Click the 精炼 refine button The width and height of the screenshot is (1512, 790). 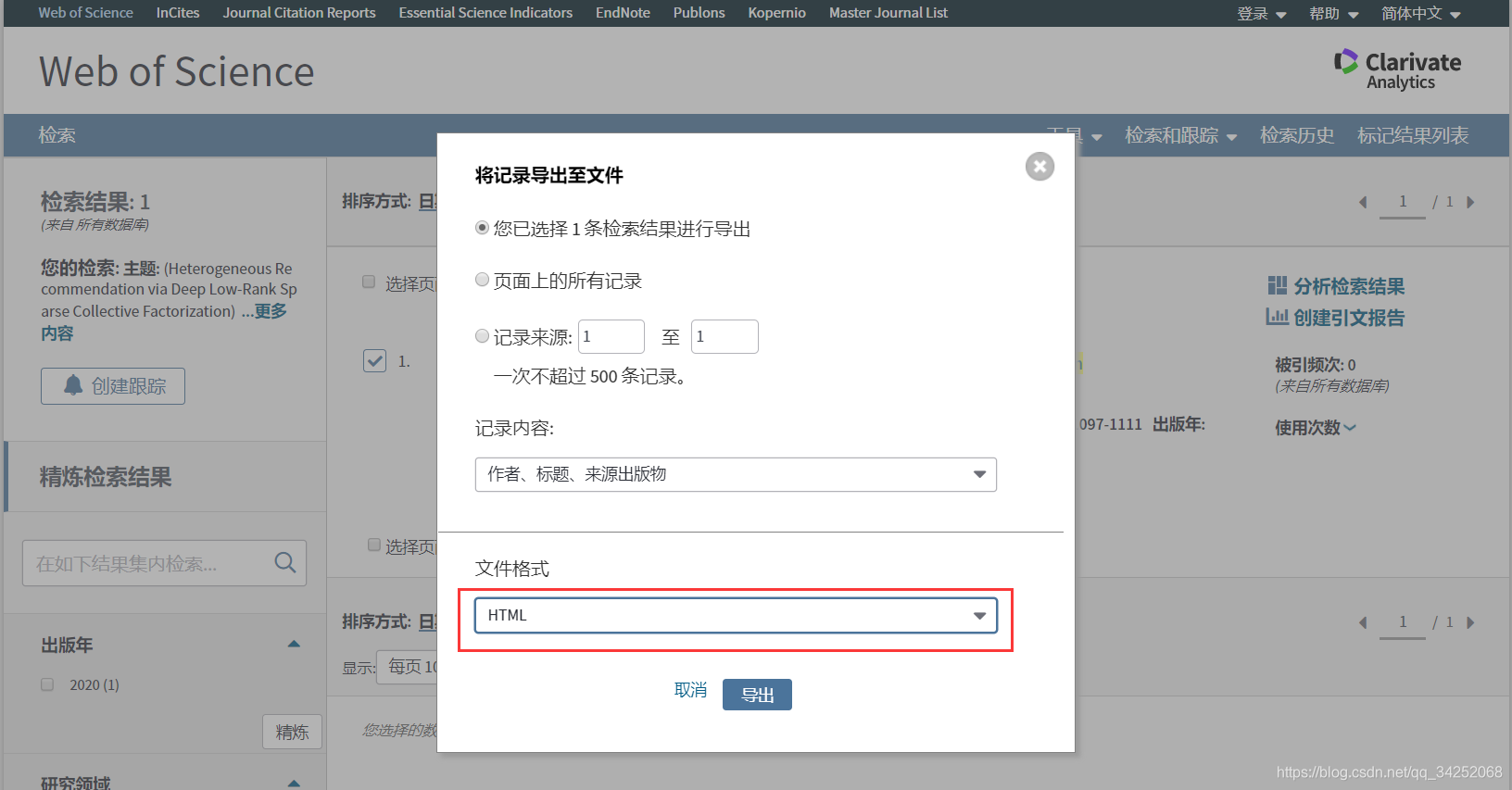click(292, 732)
